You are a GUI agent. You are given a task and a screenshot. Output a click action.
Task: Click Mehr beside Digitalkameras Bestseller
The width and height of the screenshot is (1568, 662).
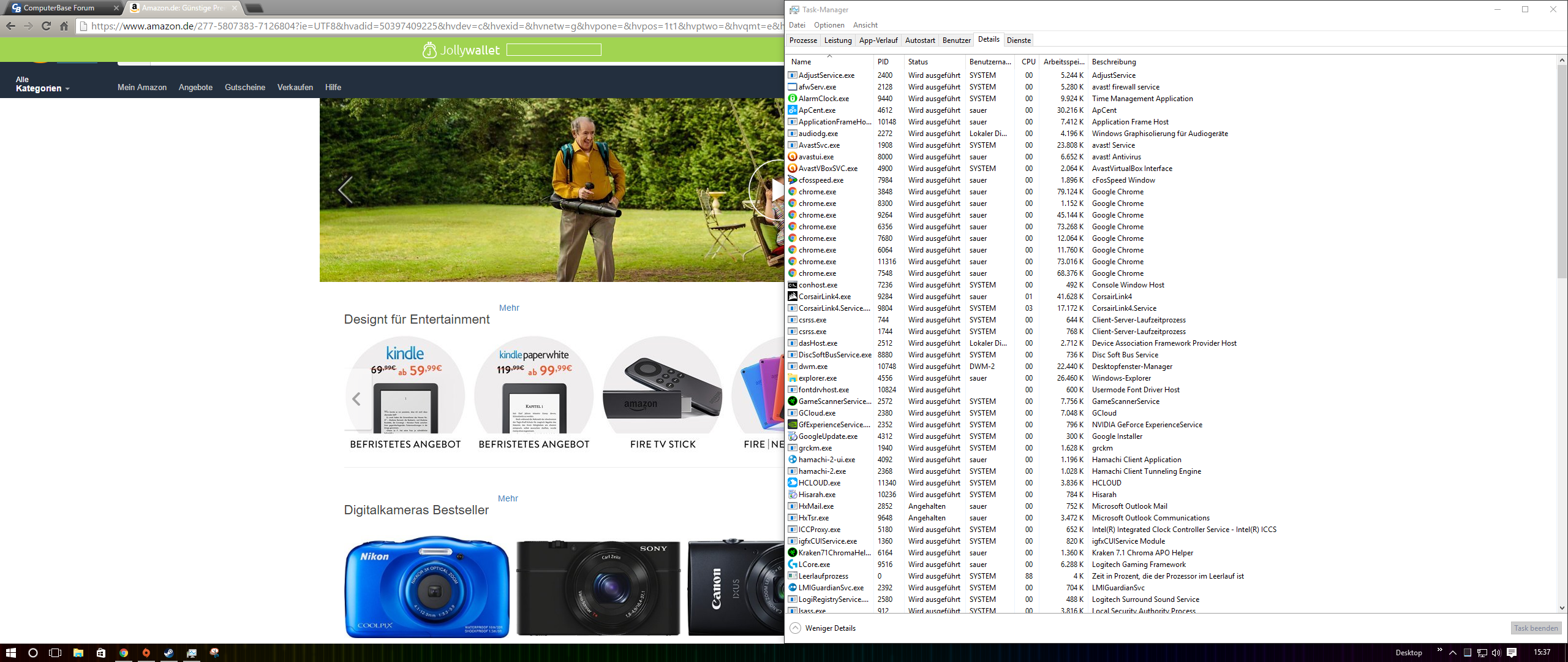click(x=508, y=498)
